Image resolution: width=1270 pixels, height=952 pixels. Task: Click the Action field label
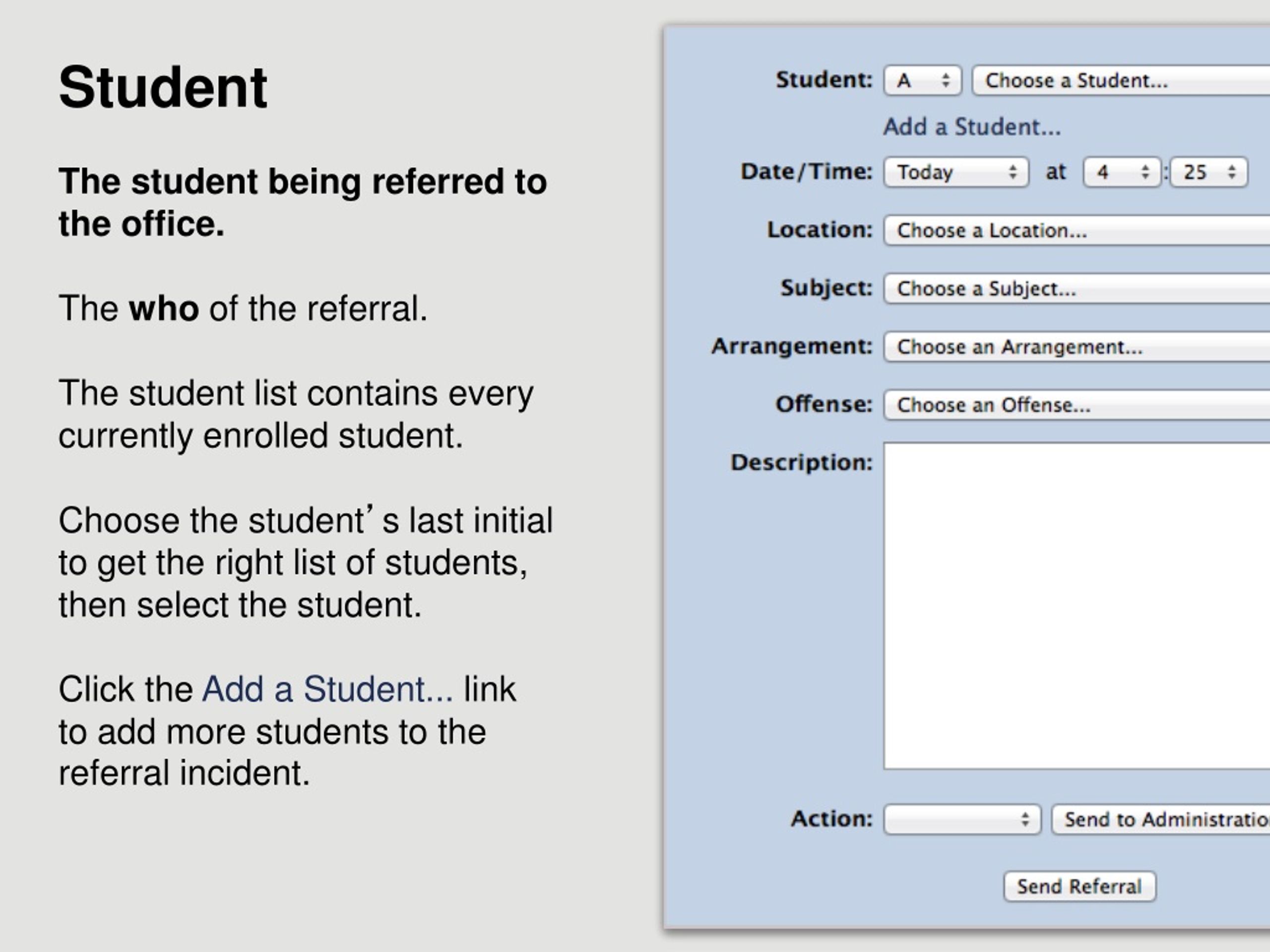(831, 819)
